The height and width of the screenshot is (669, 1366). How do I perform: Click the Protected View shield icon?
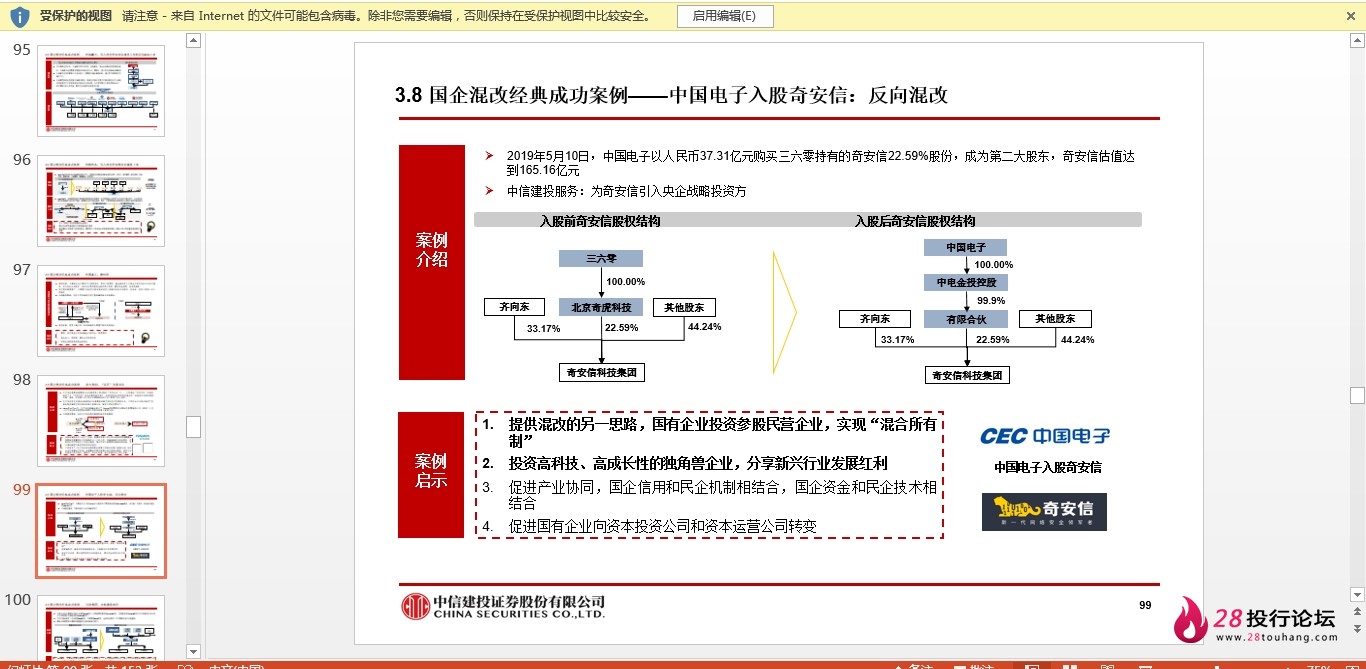19,16
